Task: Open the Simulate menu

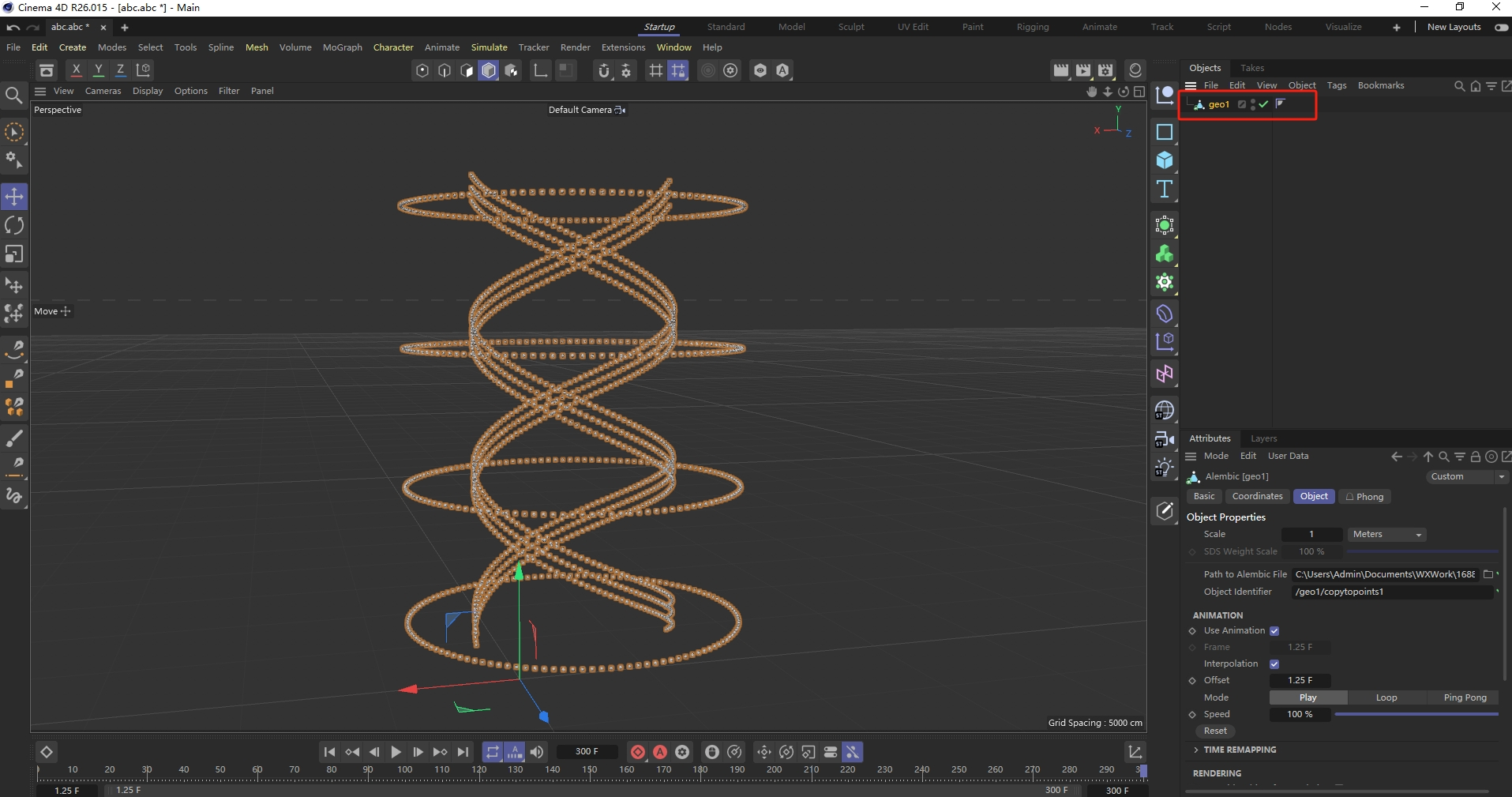Action: coord(489,47)
